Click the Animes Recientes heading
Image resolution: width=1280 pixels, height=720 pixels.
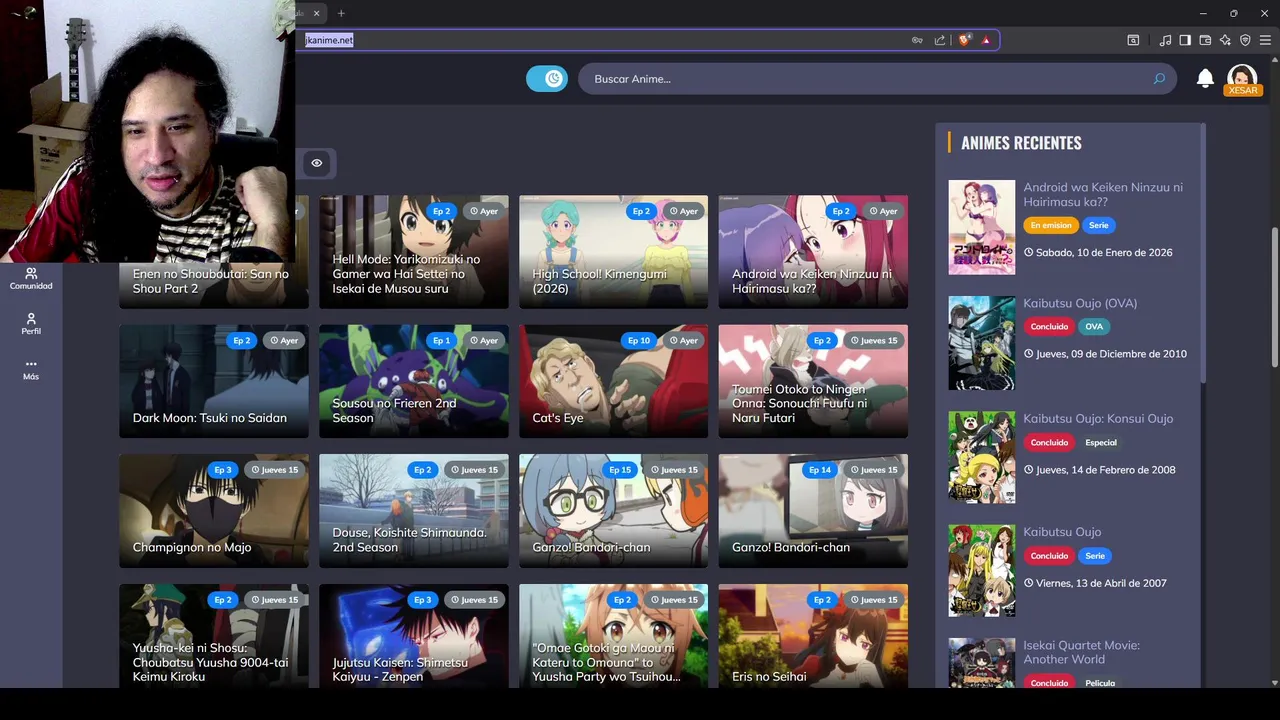pos(1021,143)
